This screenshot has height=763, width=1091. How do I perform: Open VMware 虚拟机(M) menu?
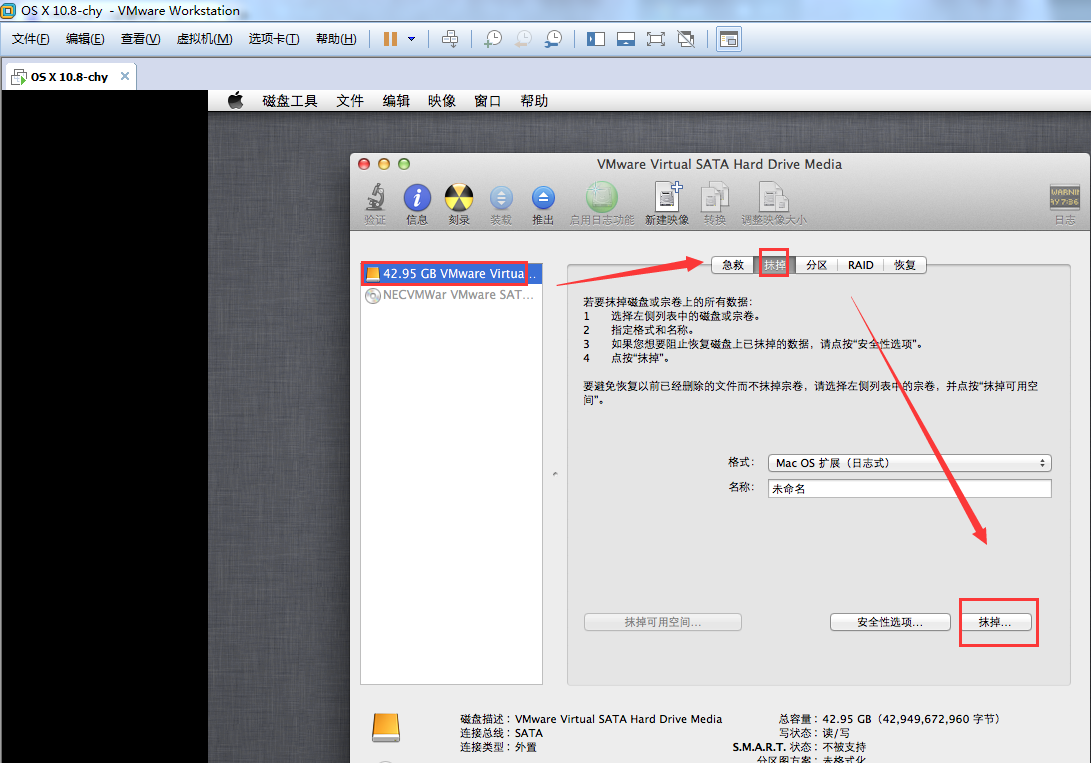(205, 39)
